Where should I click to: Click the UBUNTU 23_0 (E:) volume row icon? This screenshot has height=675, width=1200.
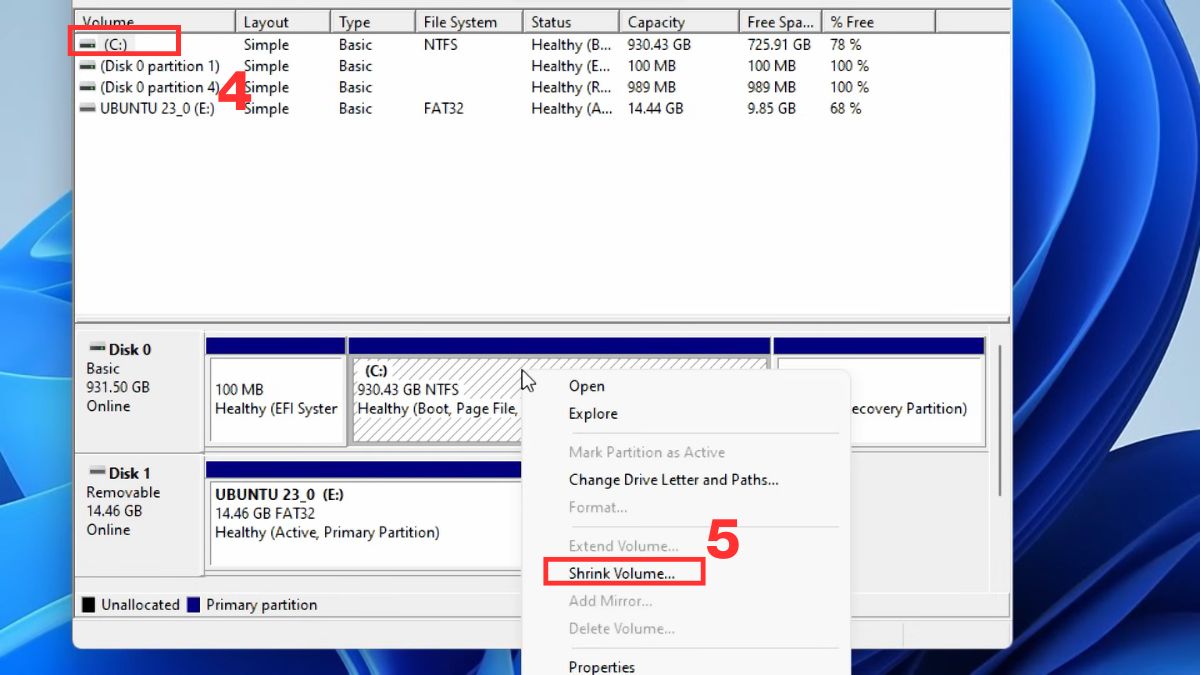tap(88, 109)
